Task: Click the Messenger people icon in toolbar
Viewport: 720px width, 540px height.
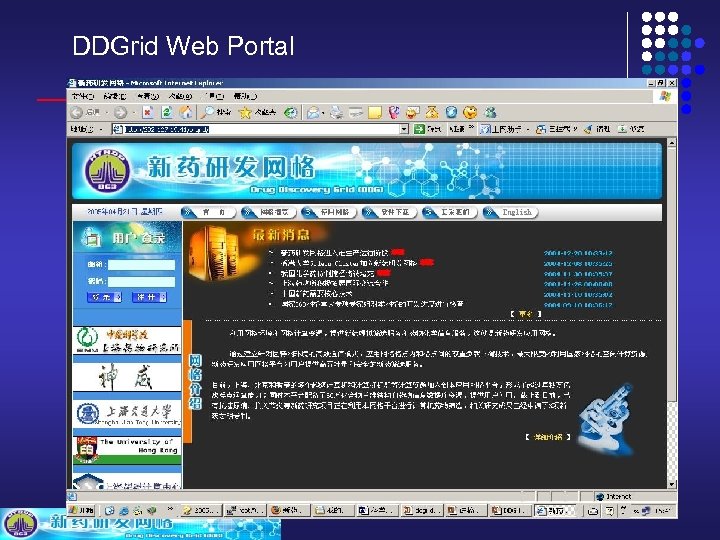Action: 490,112
